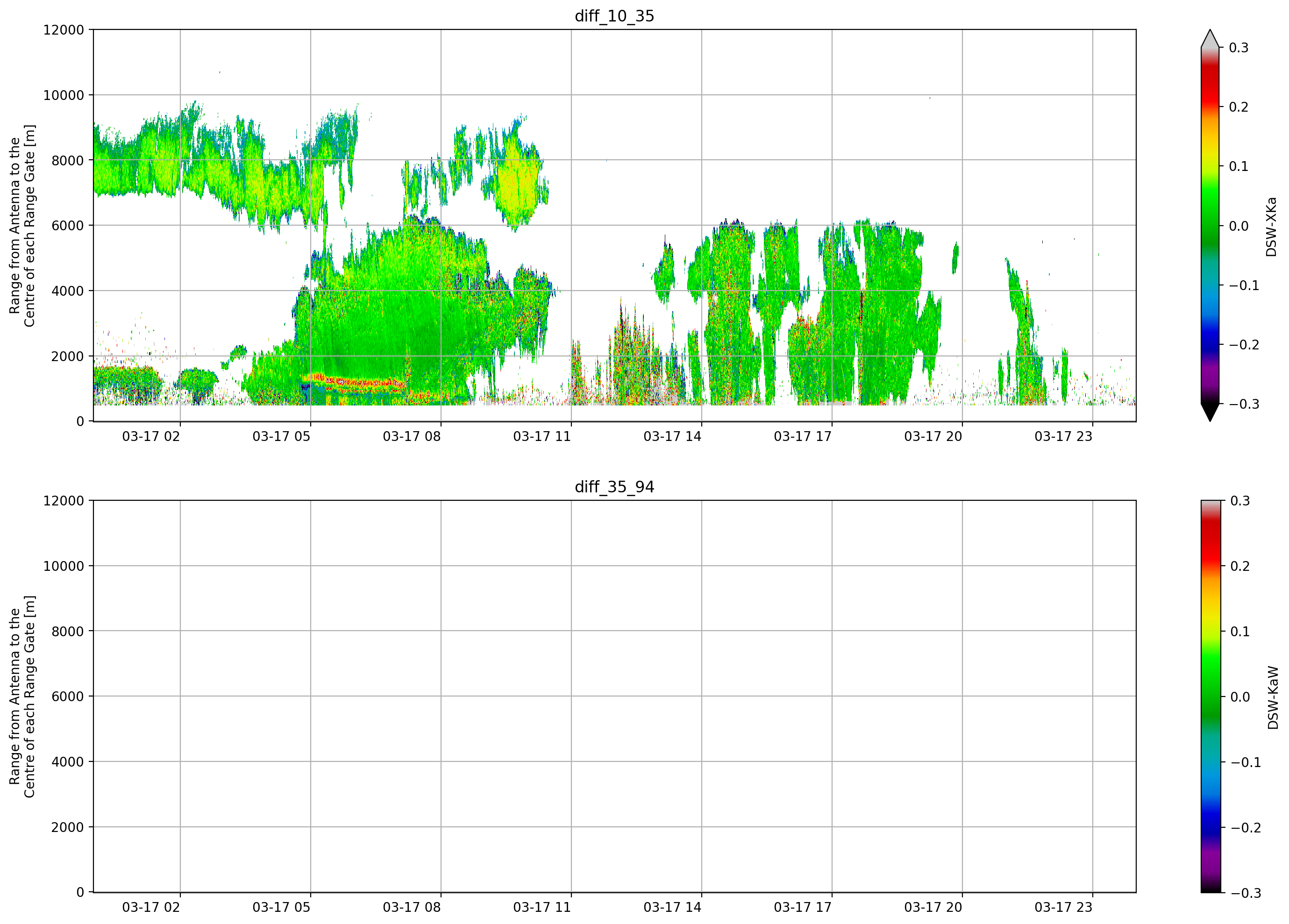Click '6000' on the diff_10_35 y-axis
Viewport: 1289px width, 924px height.
(x=68, y=226)
